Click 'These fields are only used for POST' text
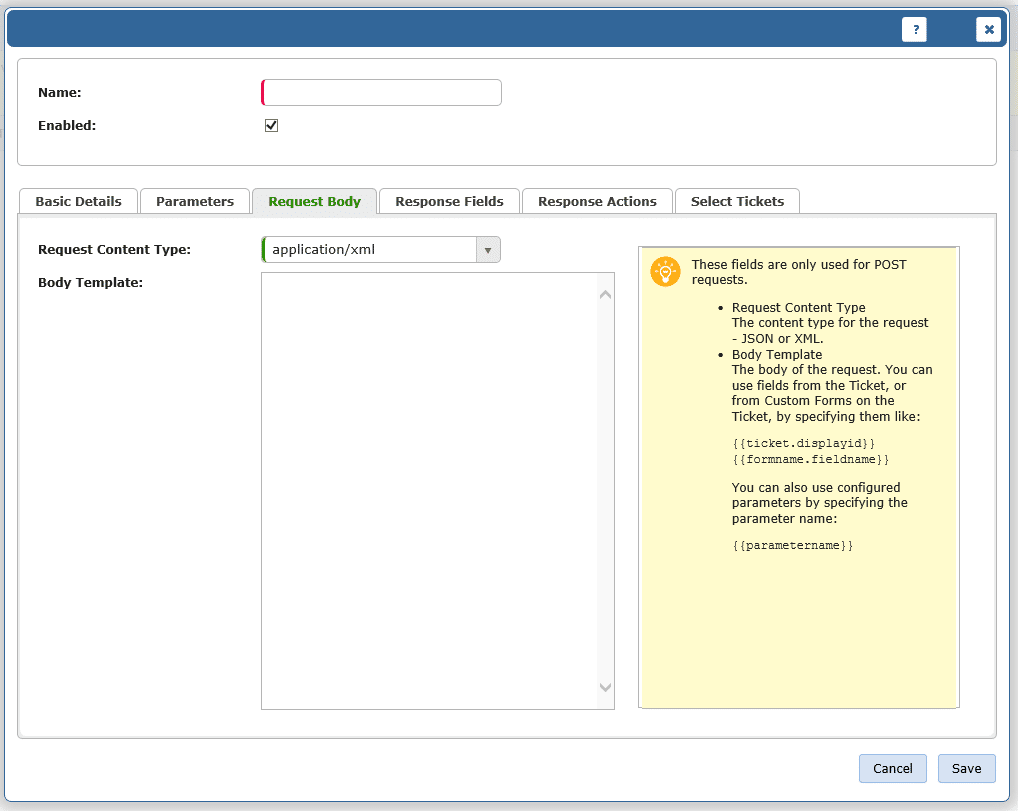 [x=799, y=264]
